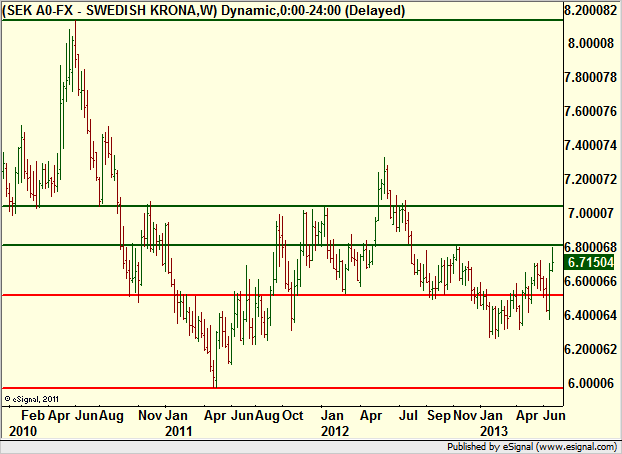Viewport: 622px width, 454px height.
Task: Select the red horizontal line near 6.52
Action: 282,295
